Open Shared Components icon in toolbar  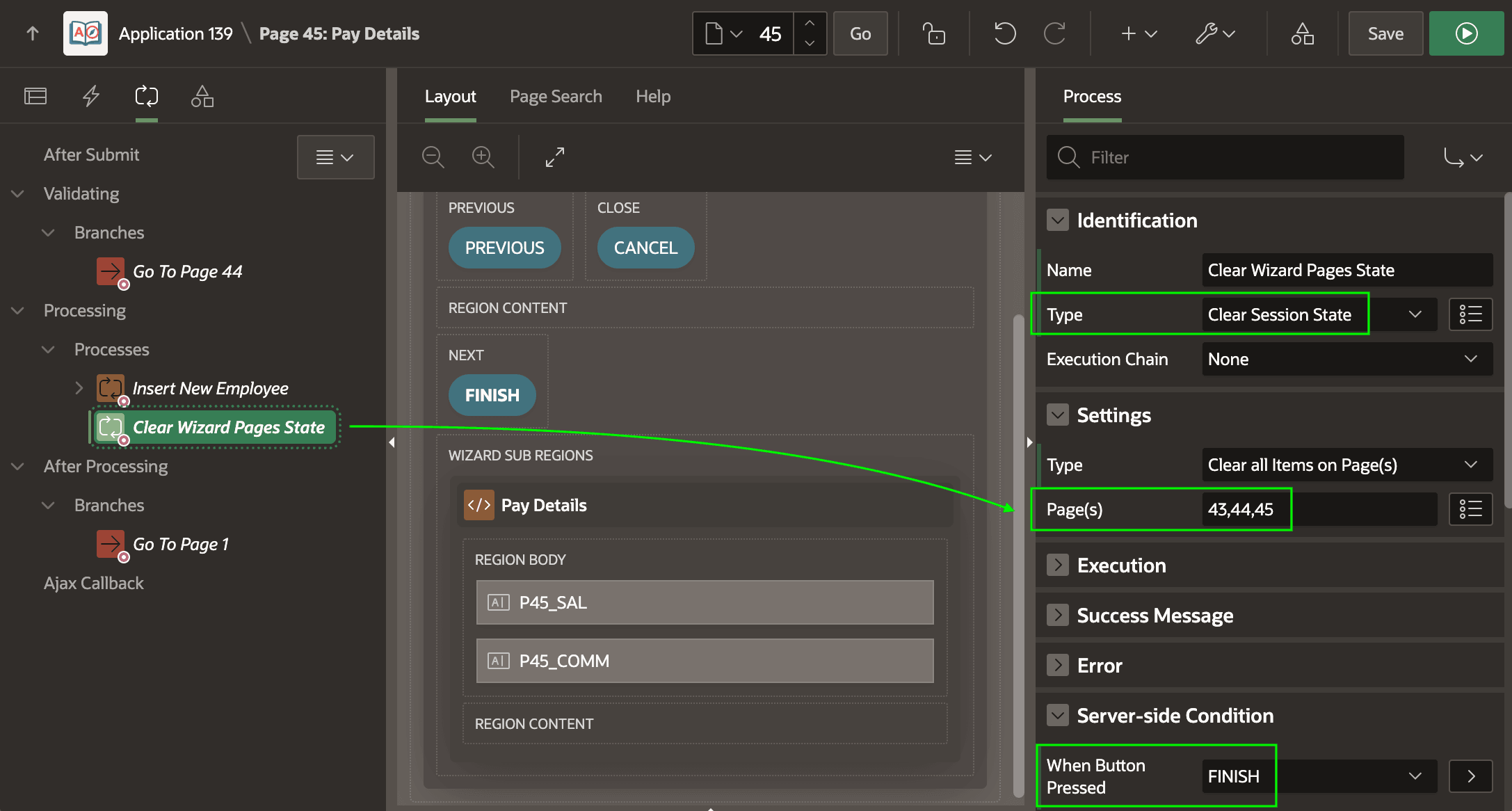click(x=1302, y=33)
